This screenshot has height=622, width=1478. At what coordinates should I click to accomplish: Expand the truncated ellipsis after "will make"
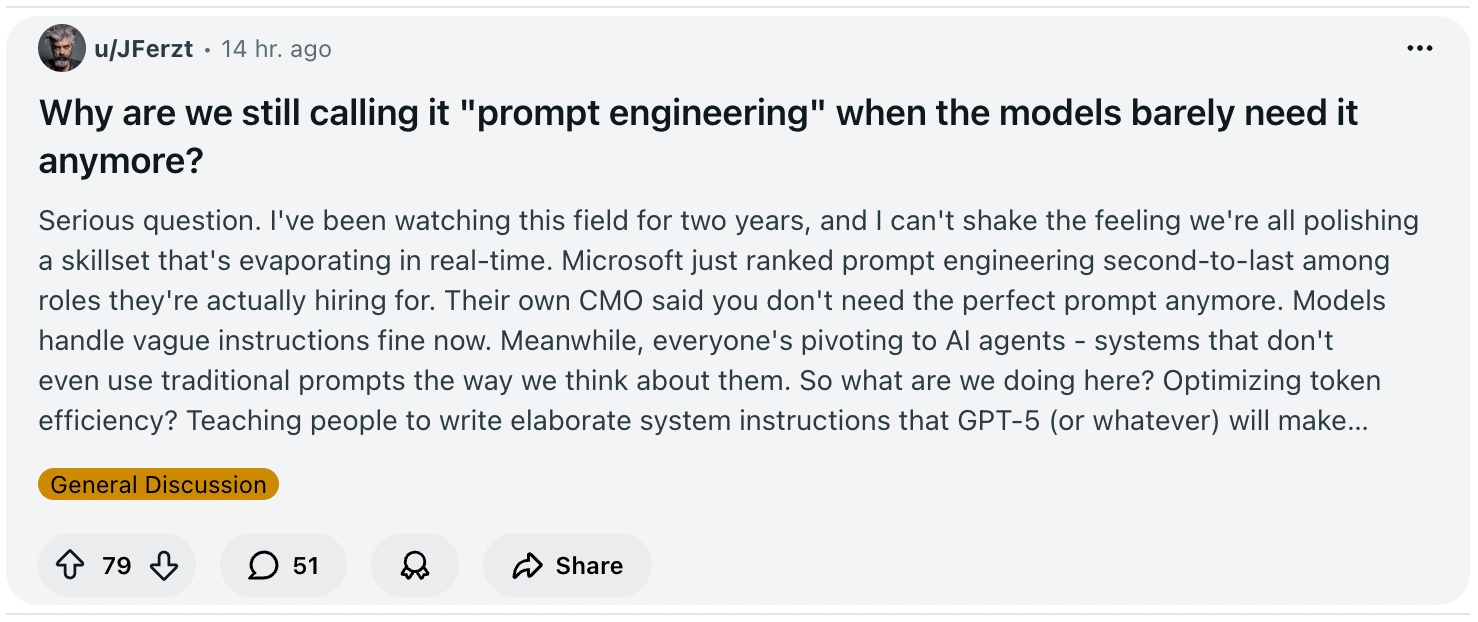pyautogui.click(x=1357, y=421)
